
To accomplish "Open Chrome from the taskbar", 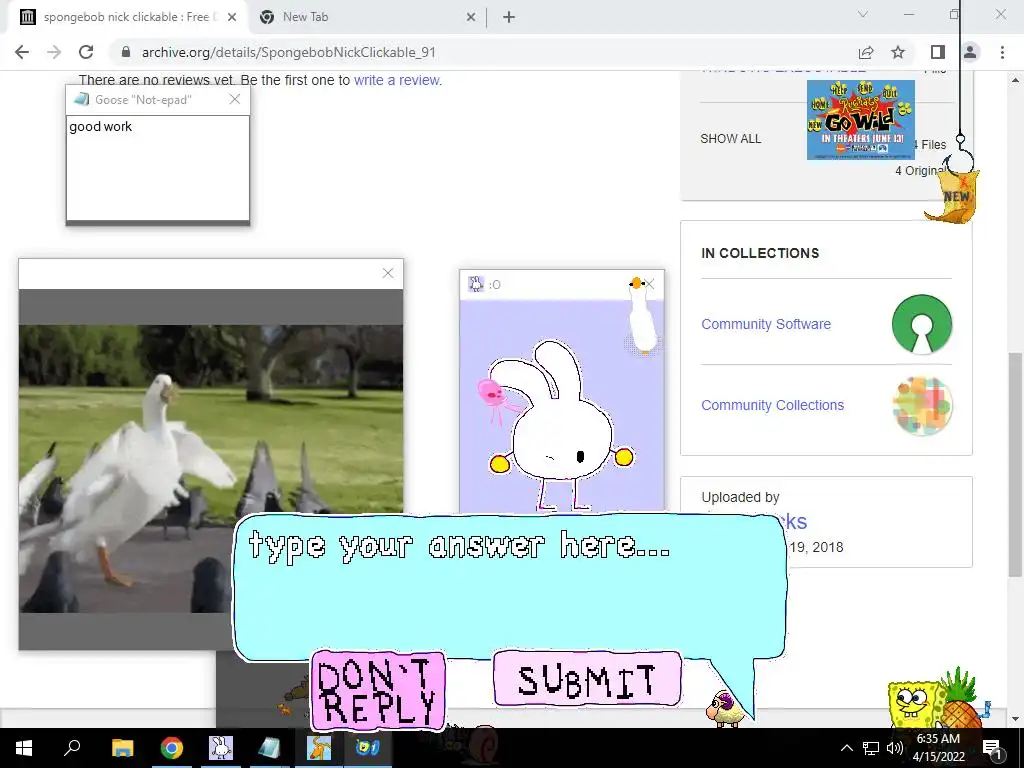I will point(172,748).
